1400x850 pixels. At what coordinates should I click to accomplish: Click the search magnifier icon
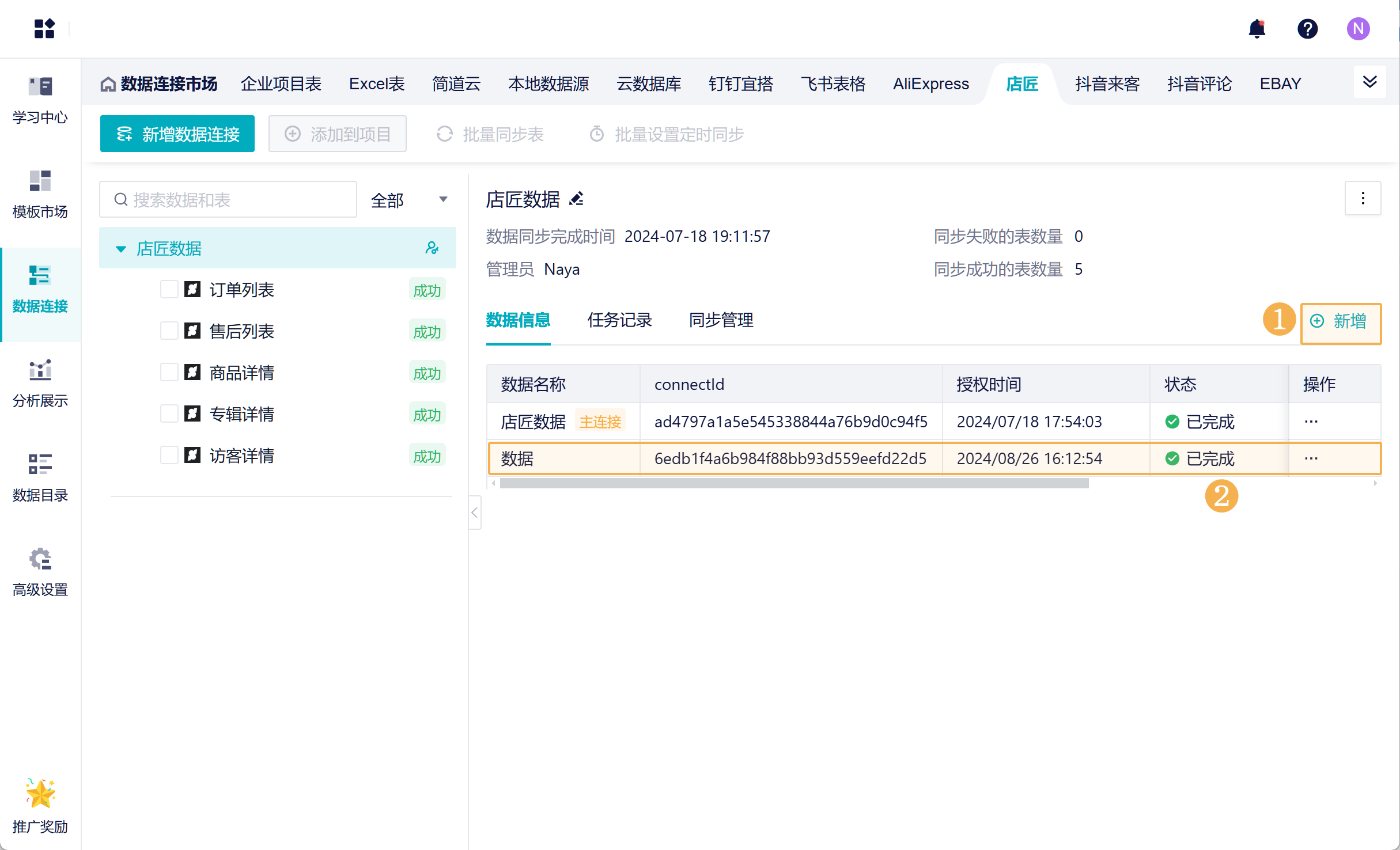tap(120, 200)
